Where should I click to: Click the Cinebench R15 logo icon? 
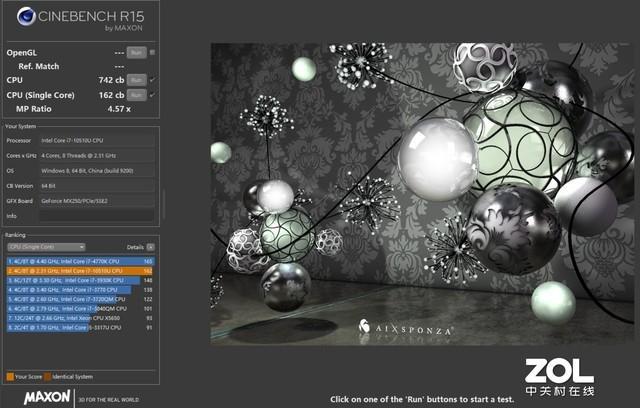(26, 17)
